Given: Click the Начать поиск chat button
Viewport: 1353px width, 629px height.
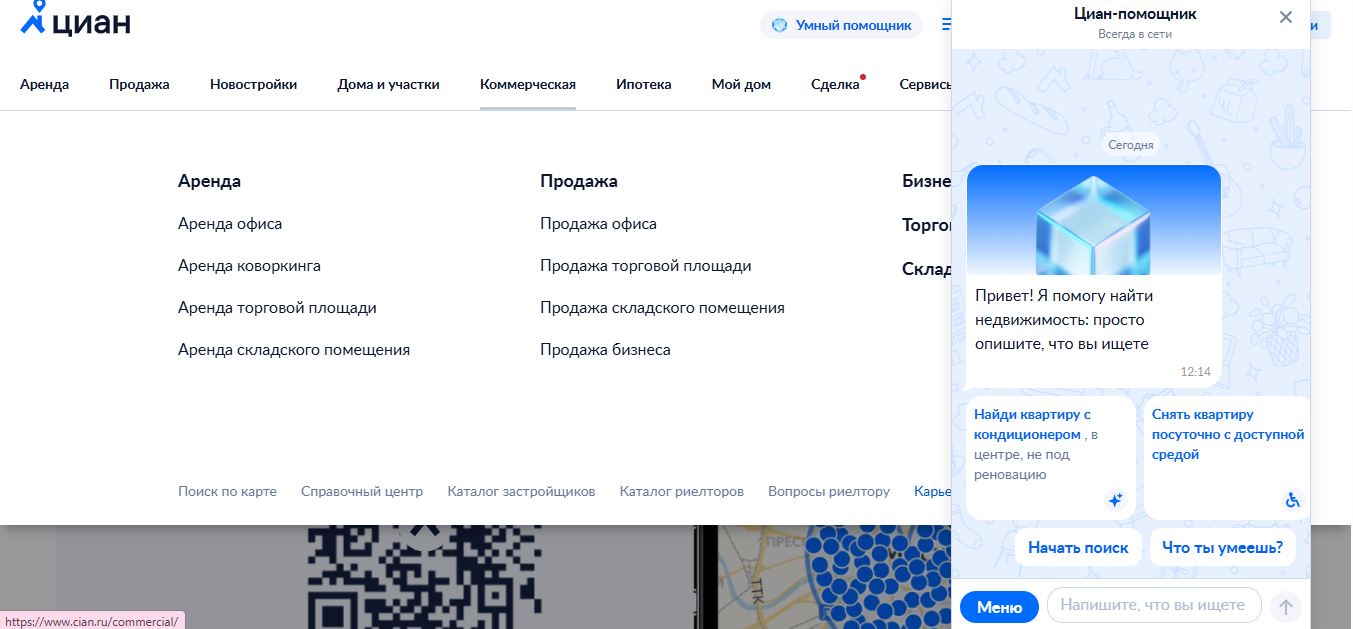Looking at the screenshot, I should 1078,547.
